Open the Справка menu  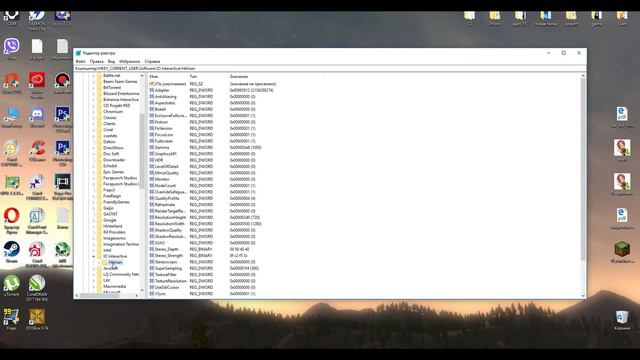(152, 61)
